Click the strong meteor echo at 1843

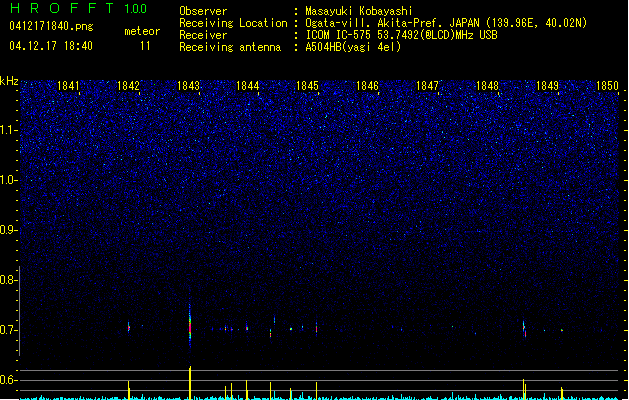pos(190,327)
